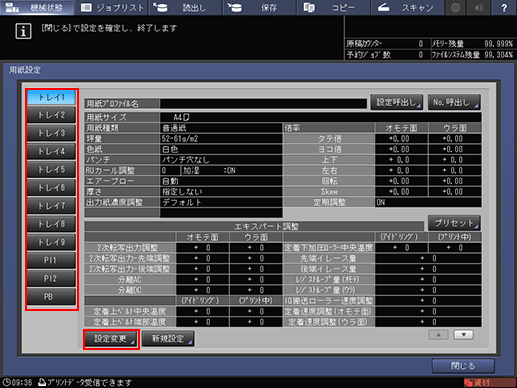Open the ジョブリスト tab
Image resolution: width=517 pixels, height=388 pixels.
tap(111, 7)
